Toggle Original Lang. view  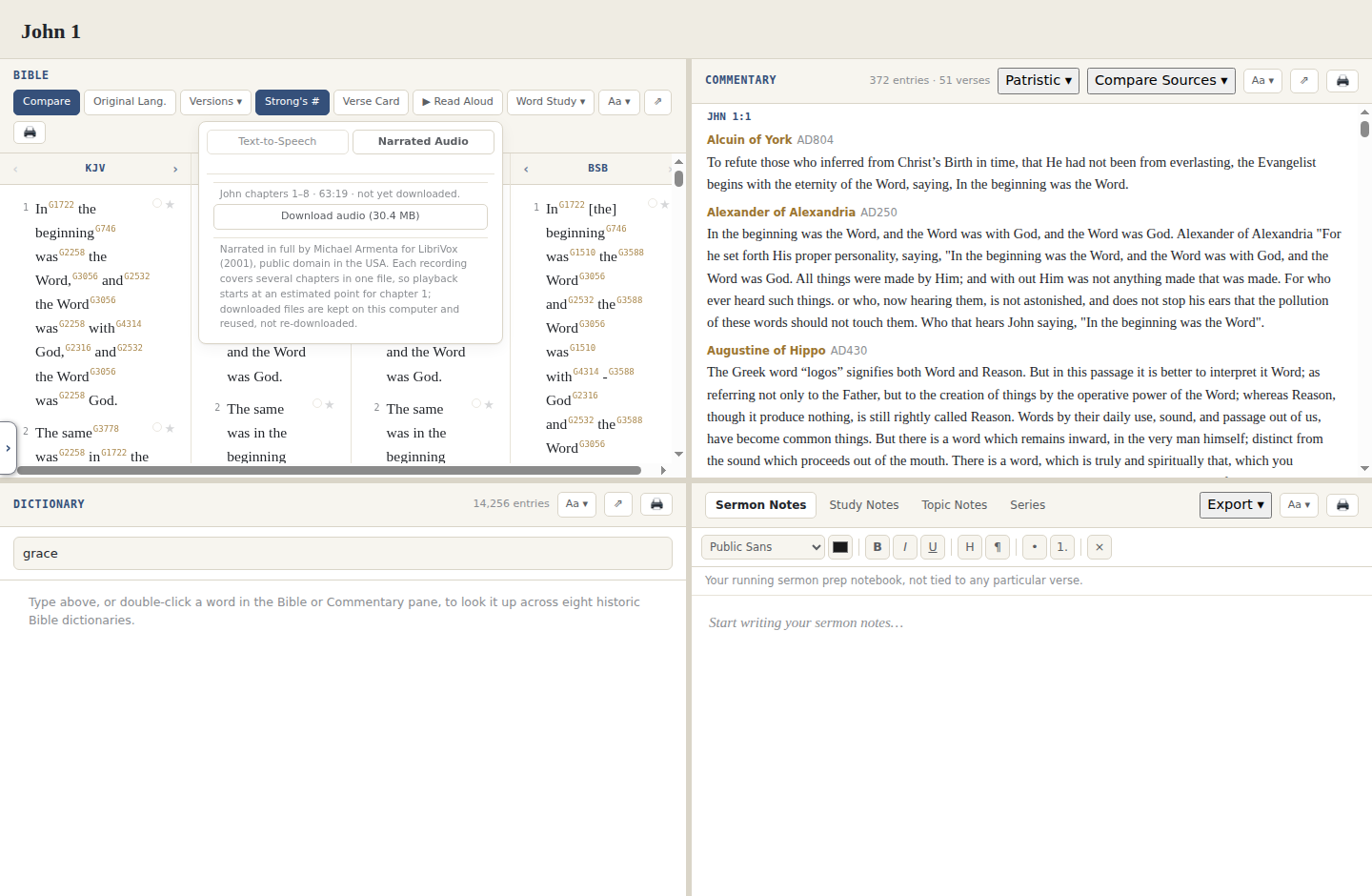coord(130,102)
